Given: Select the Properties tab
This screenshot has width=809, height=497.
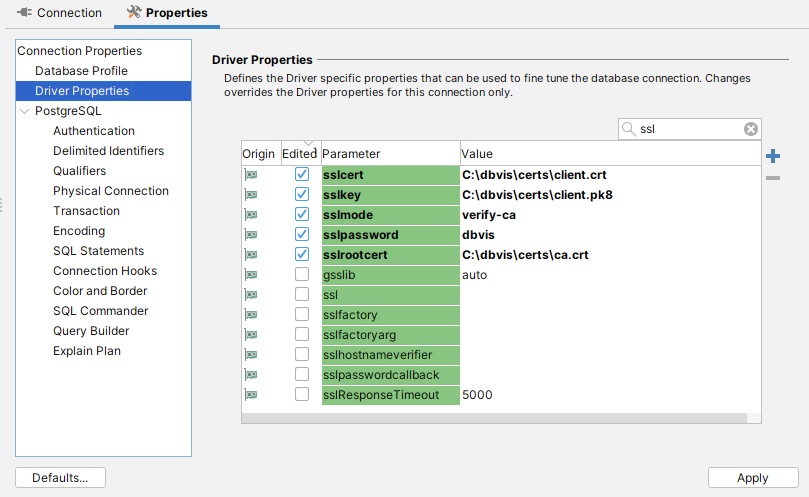Looking at the screenshot, I should 166,13.
